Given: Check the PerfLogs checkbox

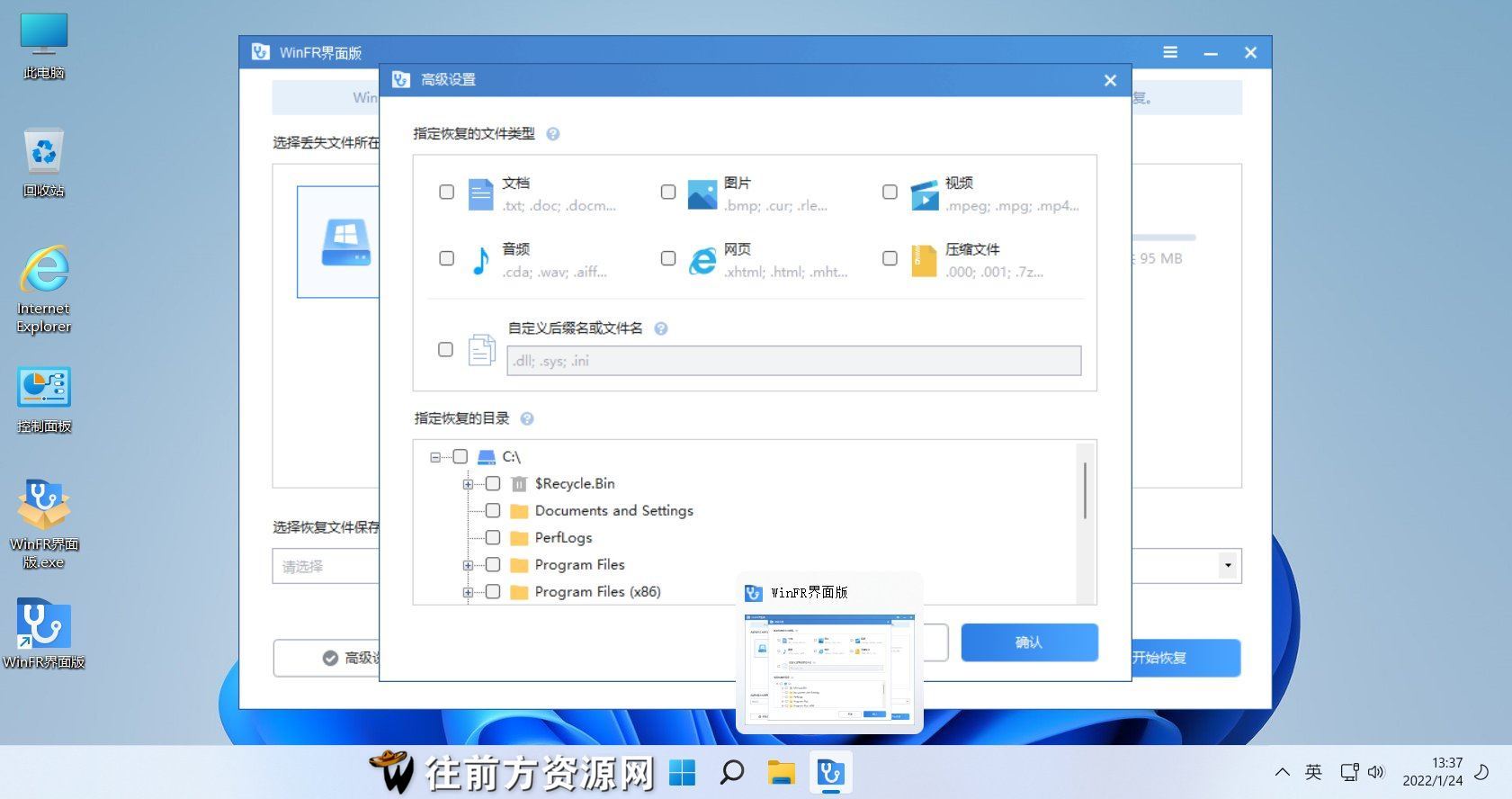Looking at the screenshot, I should (x=493, y=538).
